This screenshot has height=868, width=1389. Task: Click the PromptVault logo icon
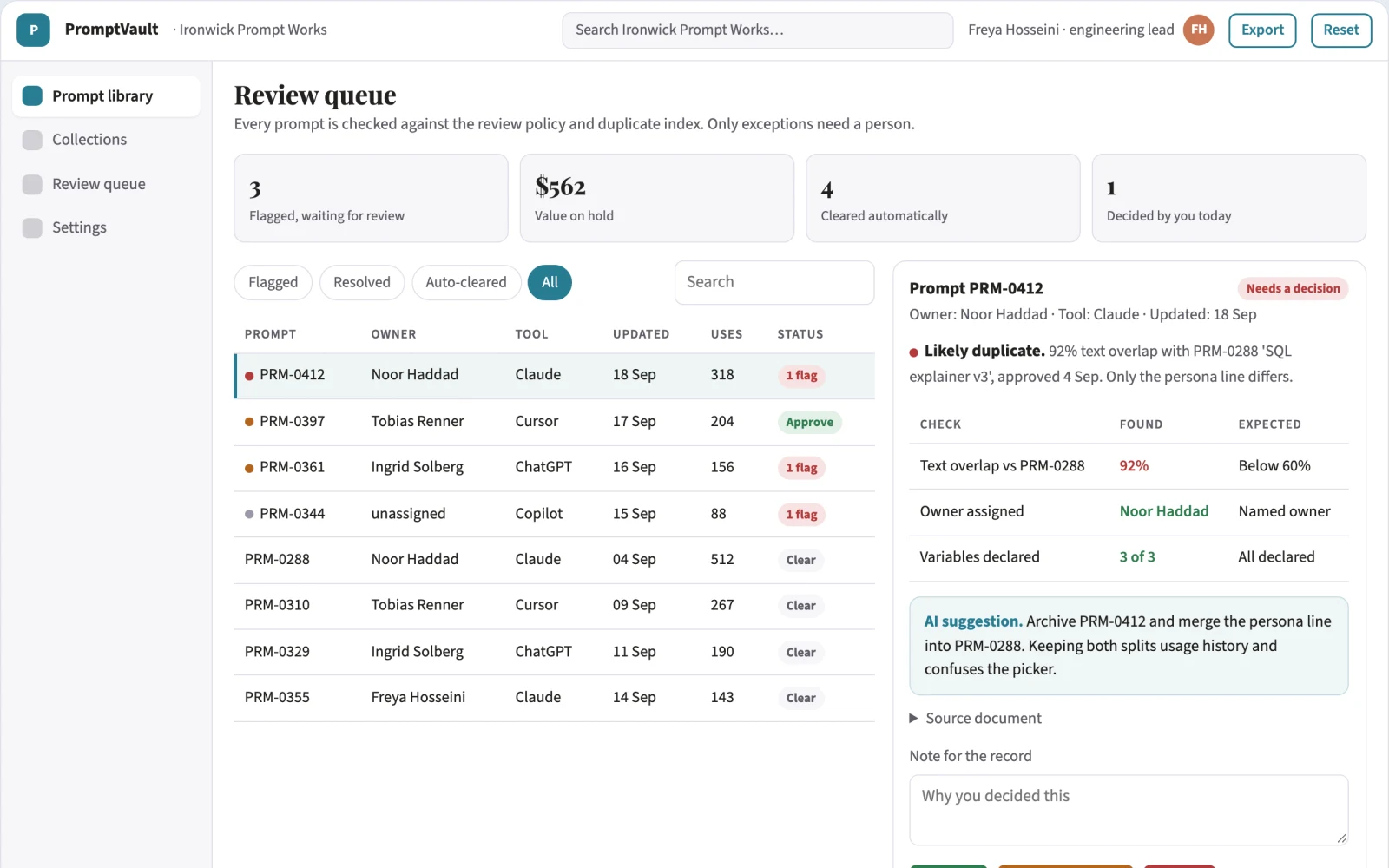click(33, 30)
